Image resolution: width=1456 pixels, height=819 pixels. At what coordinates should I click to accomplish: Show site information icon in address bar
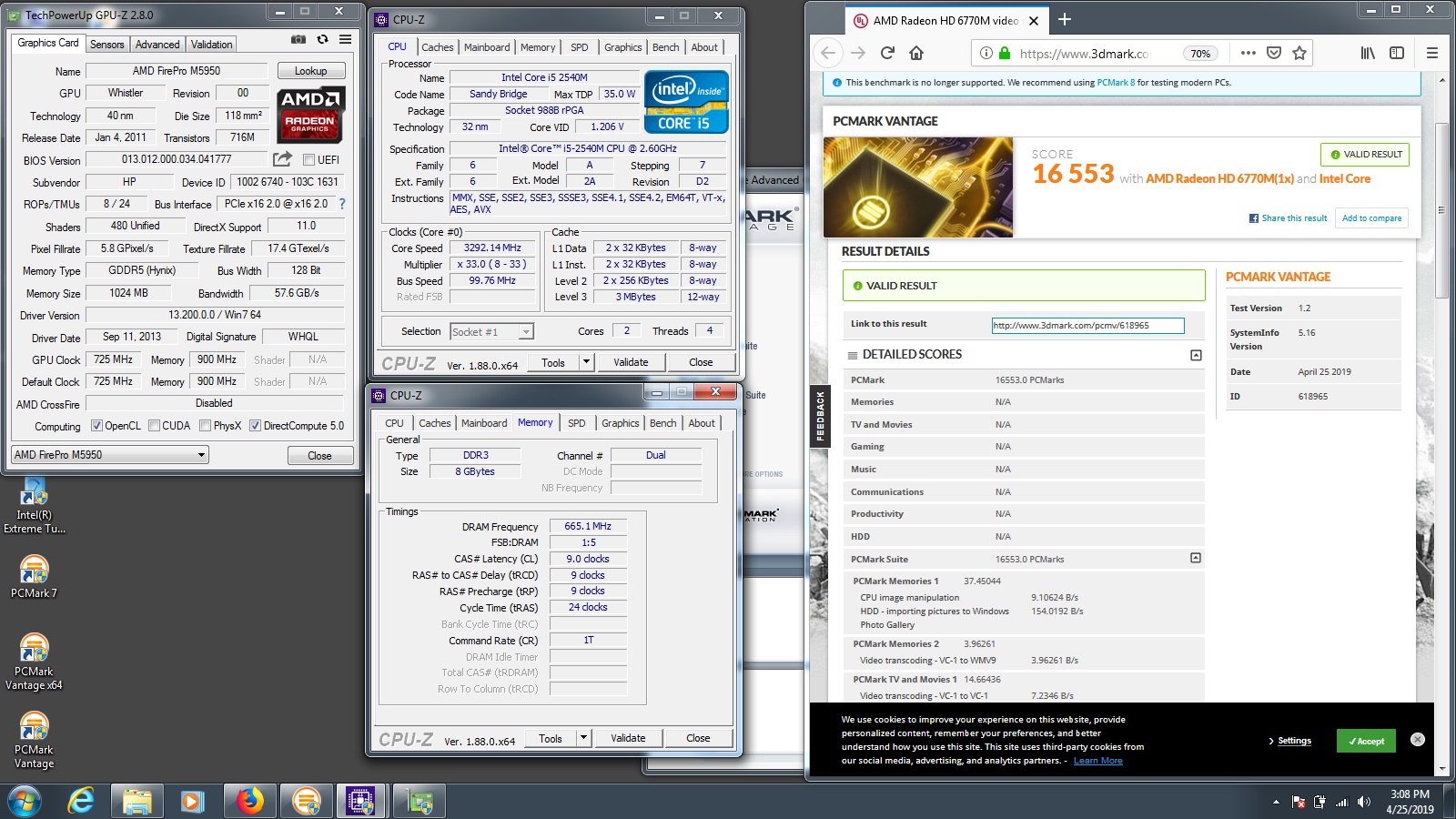tap(986, 54)
